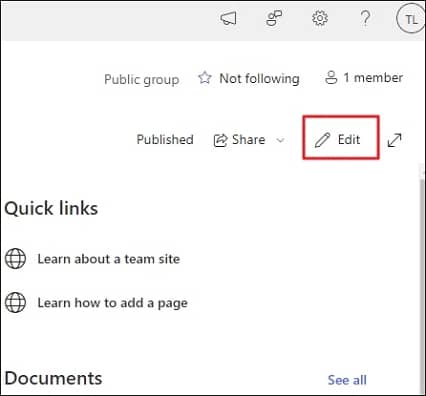Open the settings gear icon

click(x=320, y=18)
